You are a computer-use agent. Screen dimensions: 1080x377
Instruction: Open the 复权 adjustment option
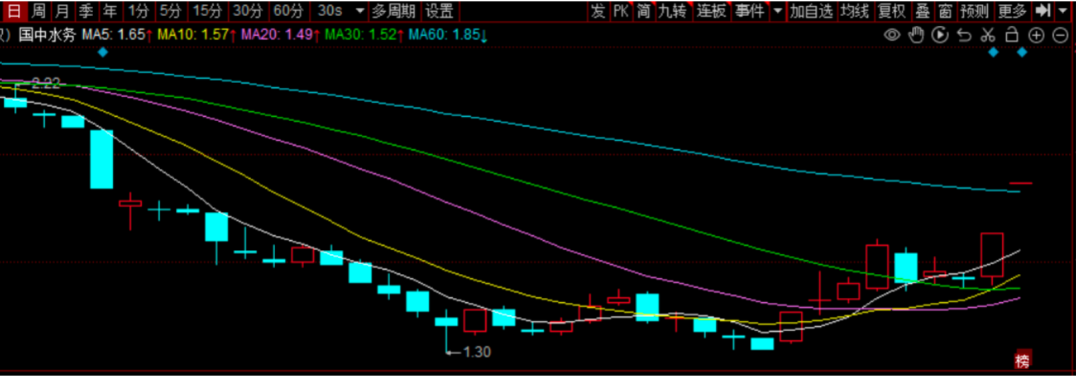tap(892, 11)
